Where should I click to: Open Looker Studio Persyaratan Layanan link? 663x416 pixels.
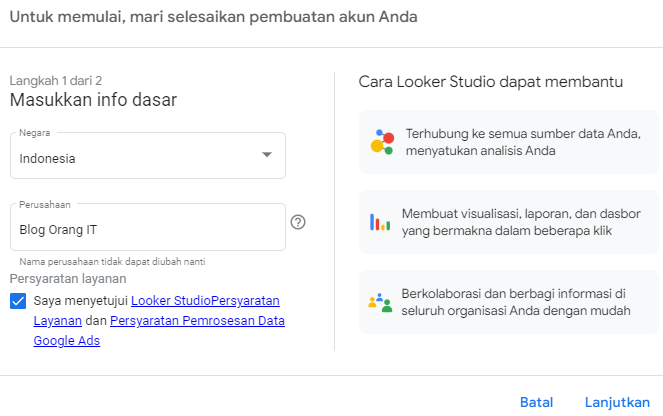[x=156, y=310]
